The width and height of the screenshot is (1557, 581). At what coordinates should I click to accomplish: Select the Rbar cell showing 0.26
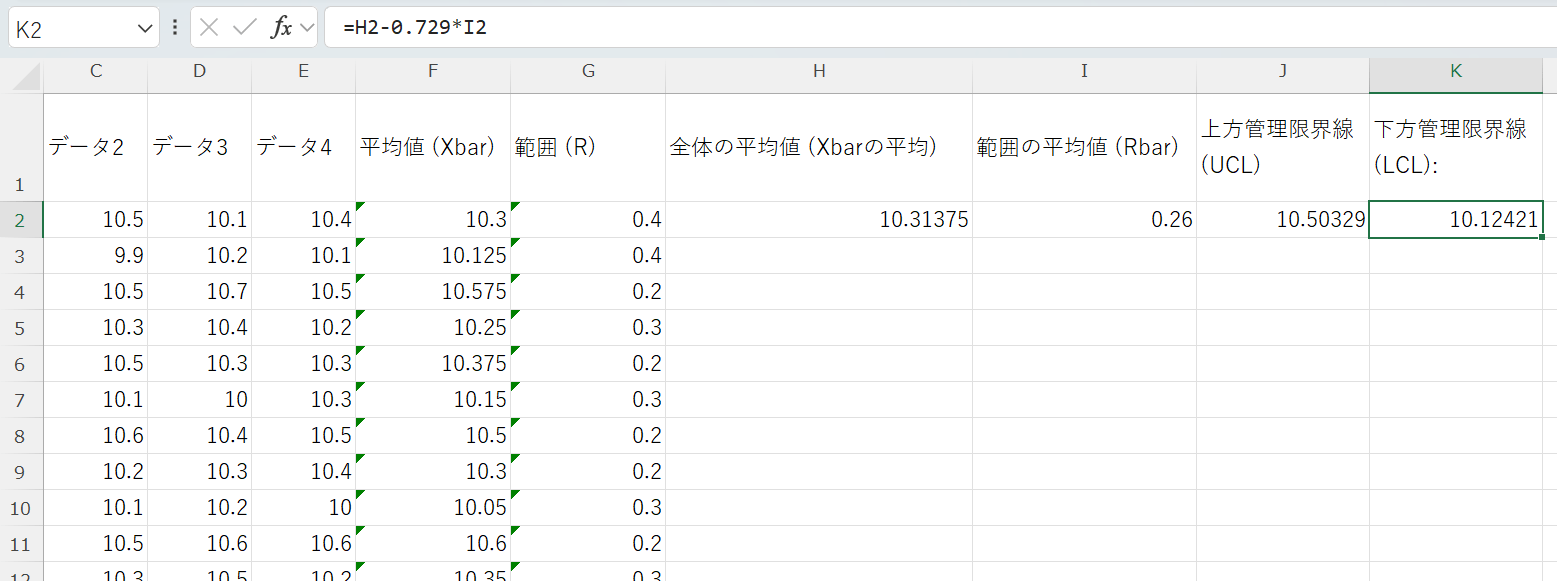click(x=1084, y=219)
